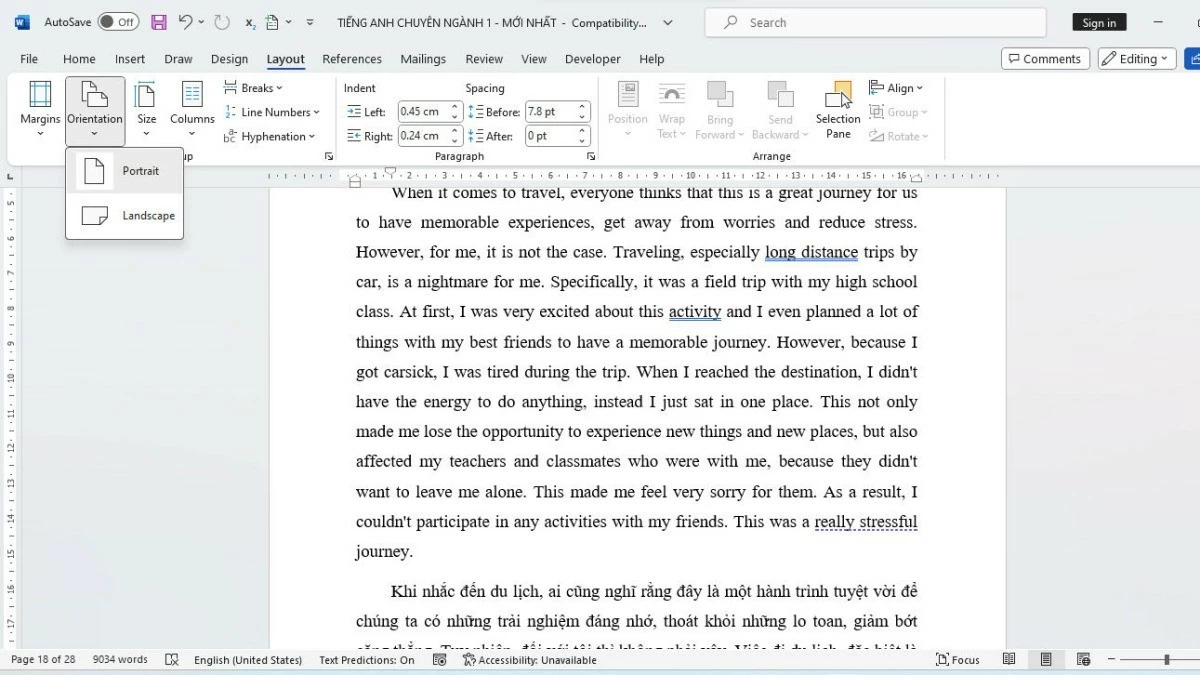Expand the Breaks dropdown
This screenshot has width=1200, height=675.
pyautogui.click(x=254, y=87)
